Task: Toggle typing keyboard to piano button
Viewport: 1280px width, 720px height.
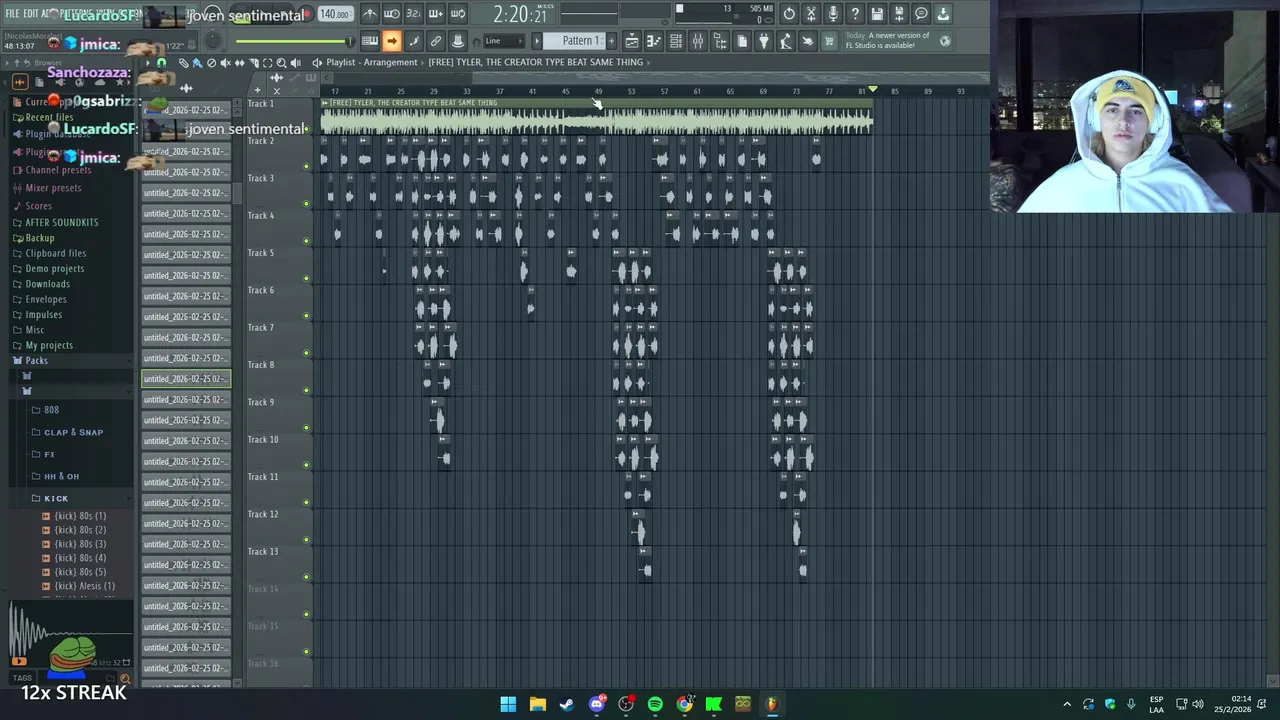Action: [370, 41]
